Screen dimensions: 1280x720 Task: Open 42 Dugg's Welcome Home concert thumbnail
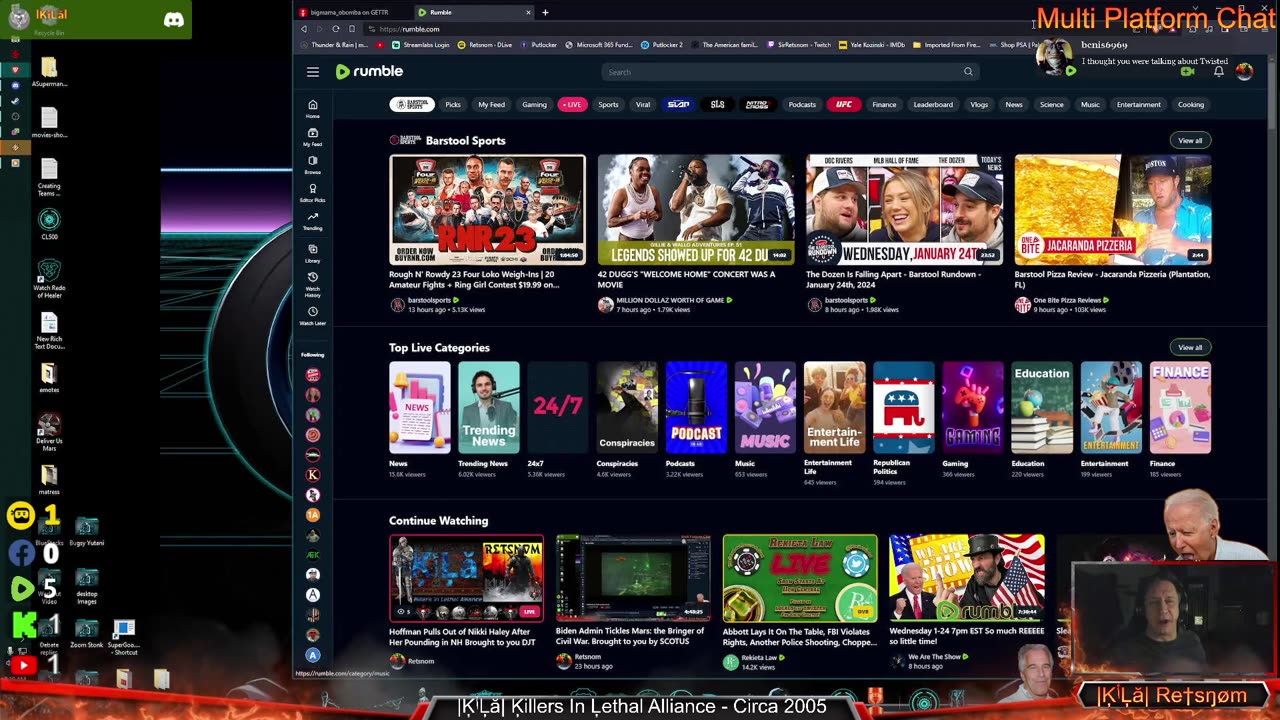[x=696, y=209]
